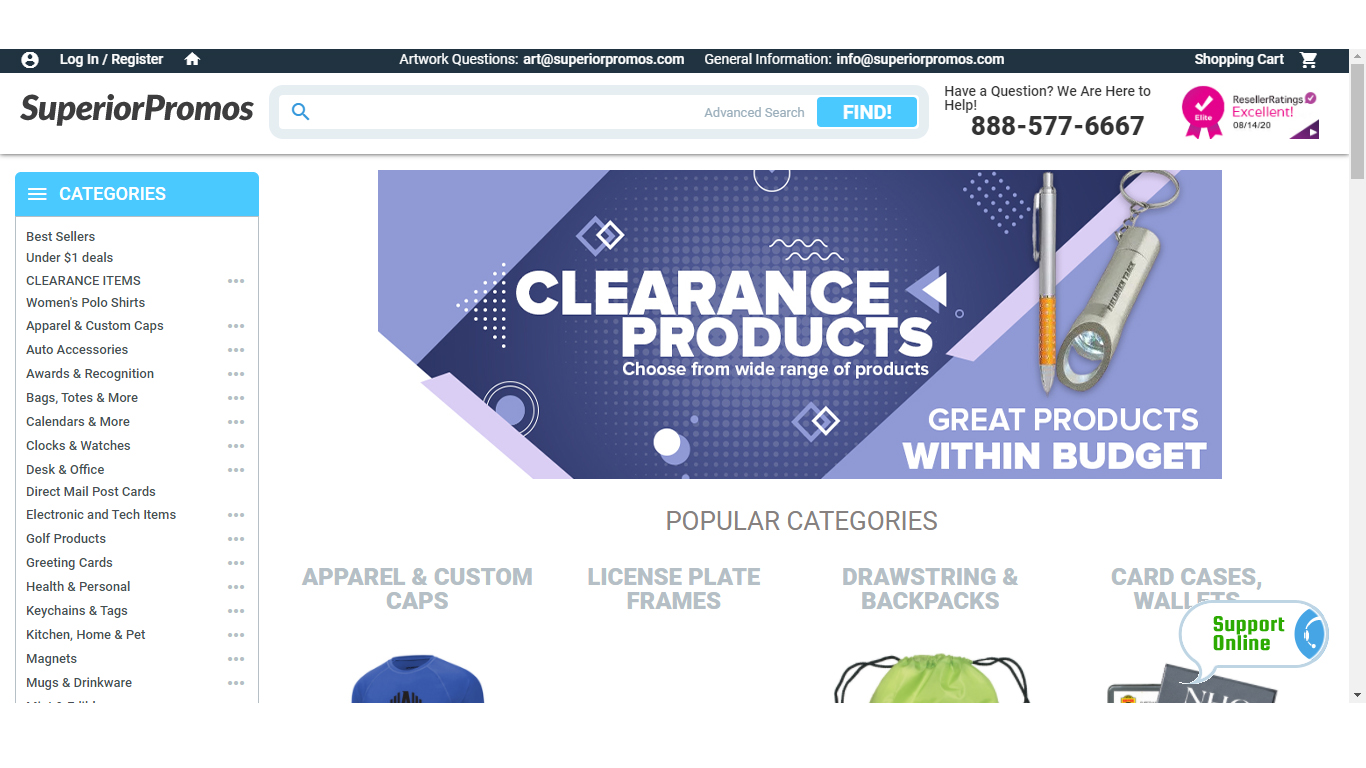1366x768 pixels.
Task: Click the search magnifier icon
Action: [300, 112]
